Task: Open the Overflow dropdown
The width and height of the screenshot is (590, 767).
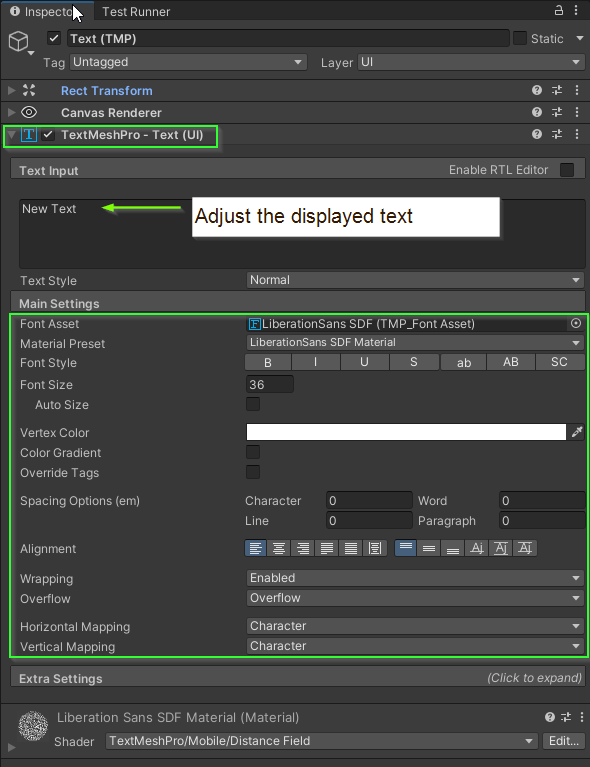Action: click(x=415, y=598)
